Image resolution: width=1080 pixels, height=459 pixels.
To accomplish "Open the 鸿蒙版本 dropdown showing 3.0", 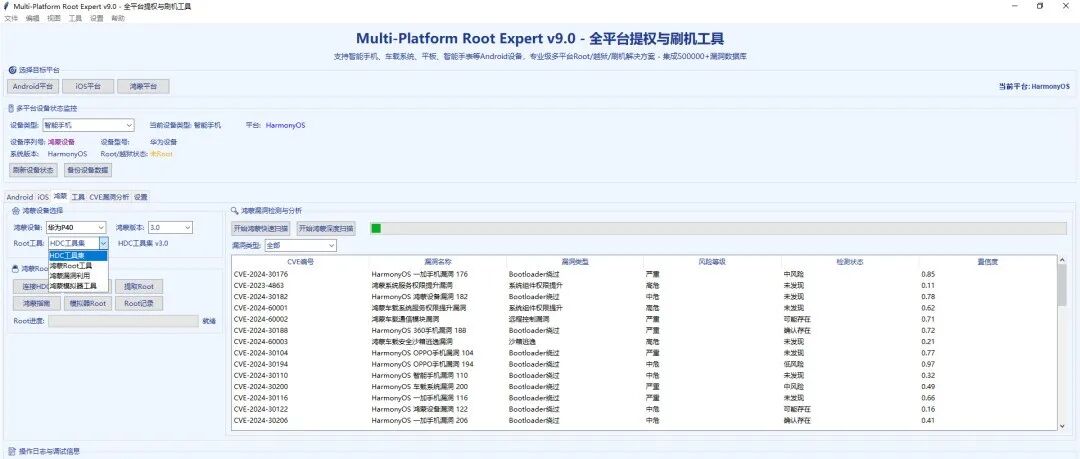I will pos(170,227).
